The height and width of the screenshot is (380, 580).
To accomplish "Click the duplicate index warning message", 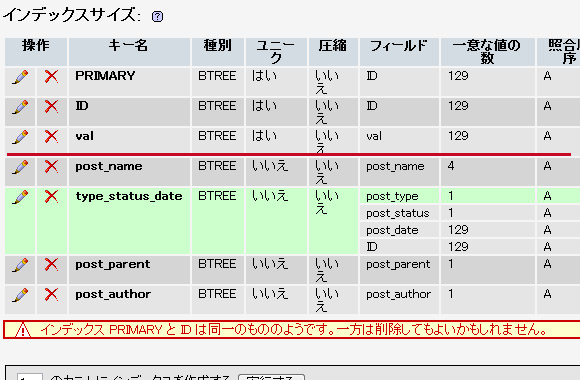I will tap(293, 329).
